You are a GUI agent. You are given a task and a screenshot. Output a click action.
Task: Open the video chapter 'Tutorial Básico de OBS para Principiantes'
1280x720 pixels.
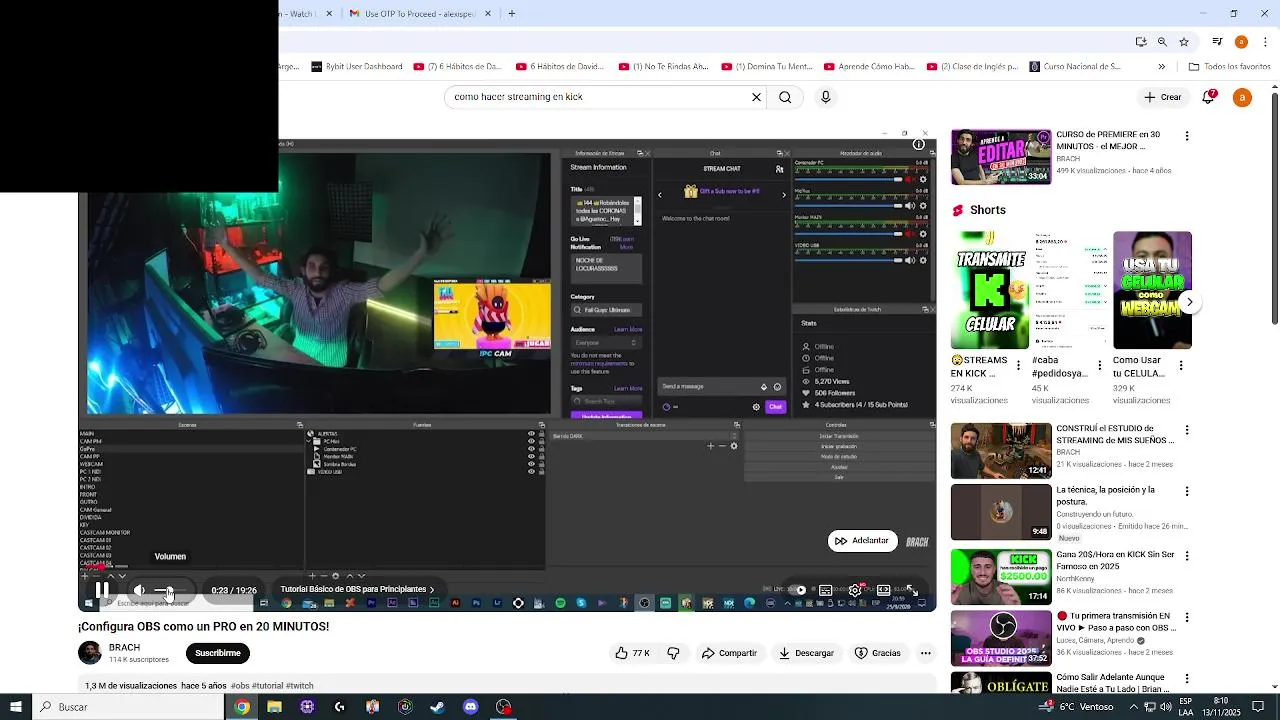click(x=357, y=590)
